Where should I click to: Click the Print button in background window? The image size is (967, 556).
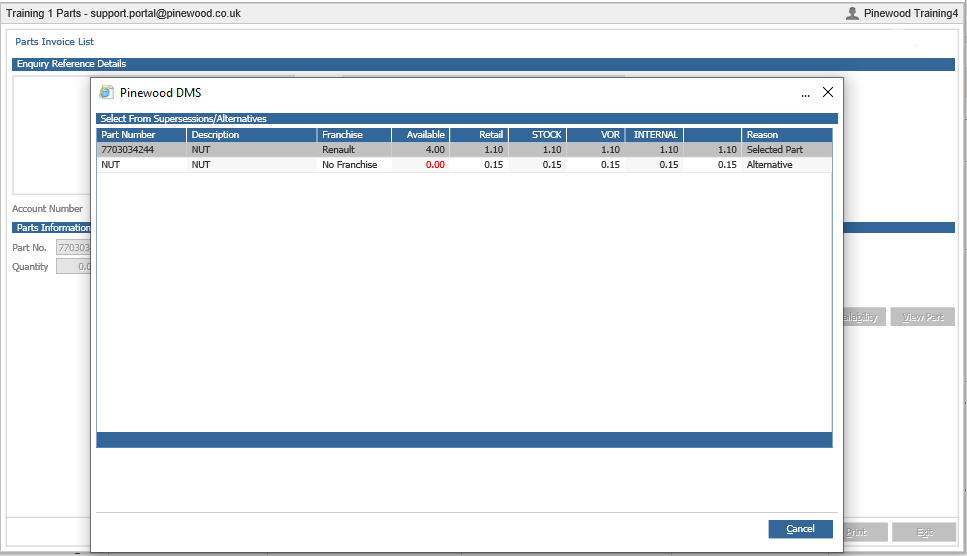[x=865, y=532]
